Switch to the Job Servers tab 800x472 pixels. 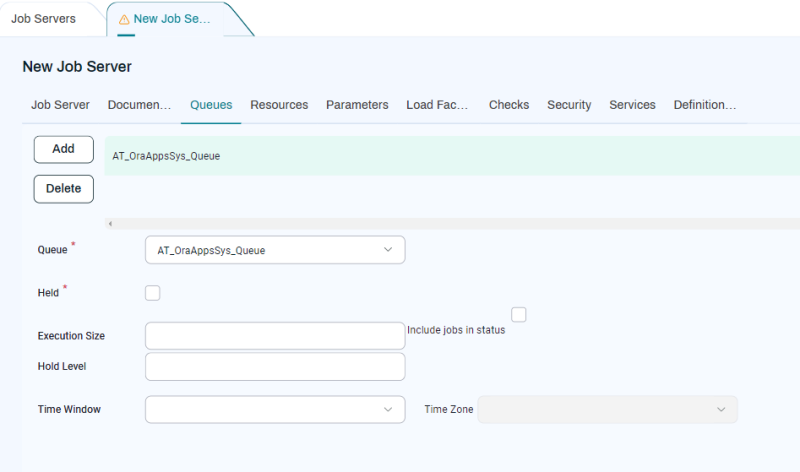point(43,19)
